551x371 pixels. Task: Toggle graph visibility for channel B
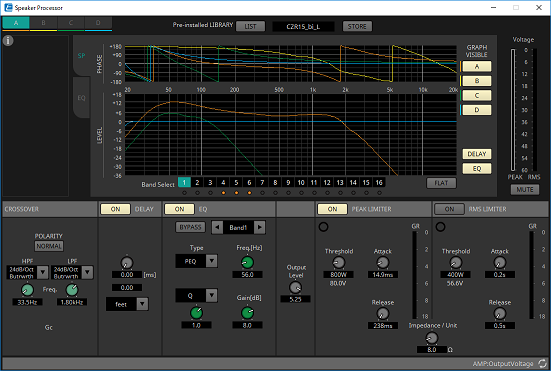click(x=477, y=81)
